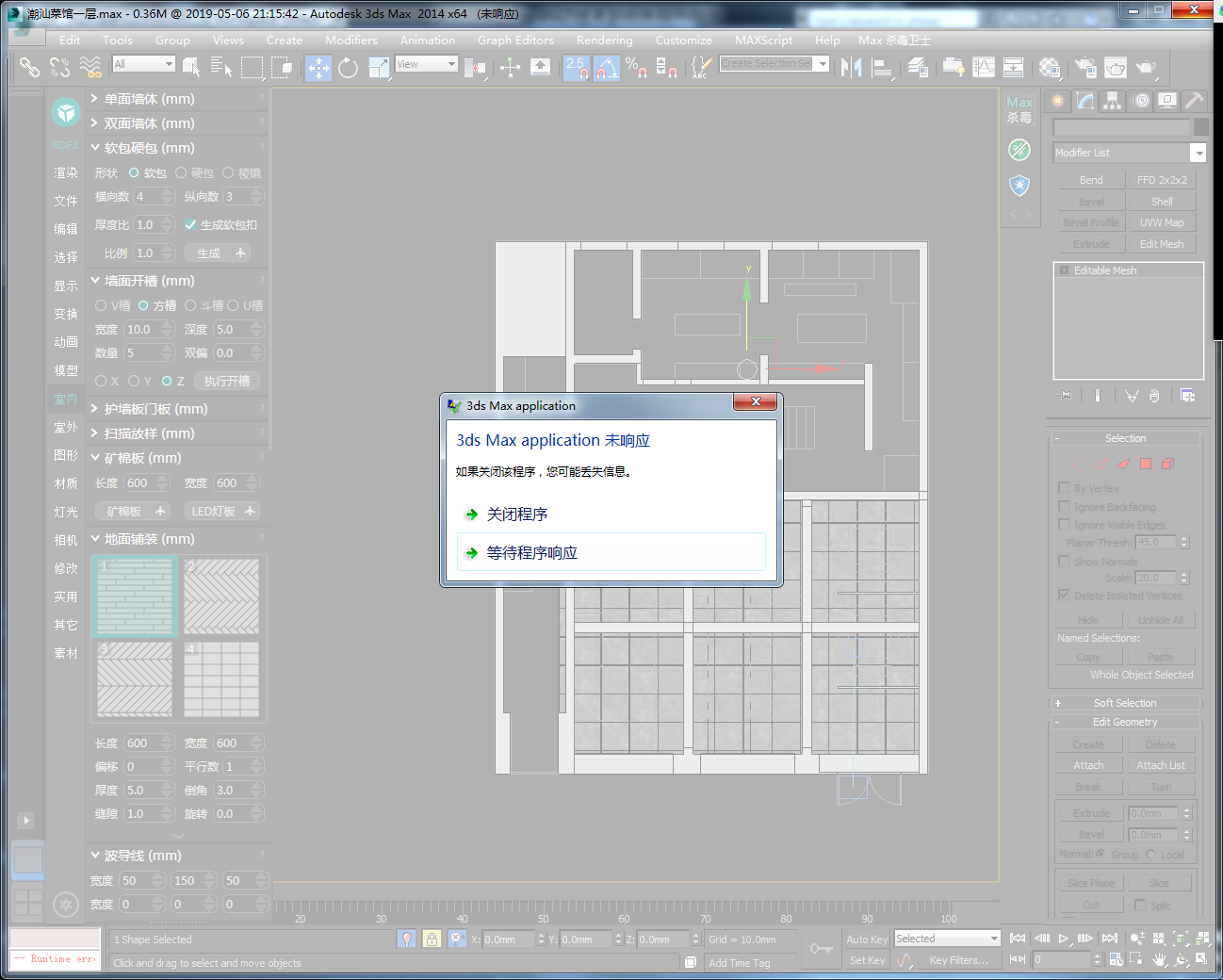
Task: Select the 软包 shape radio button
Action: click(x=134, y=173)
